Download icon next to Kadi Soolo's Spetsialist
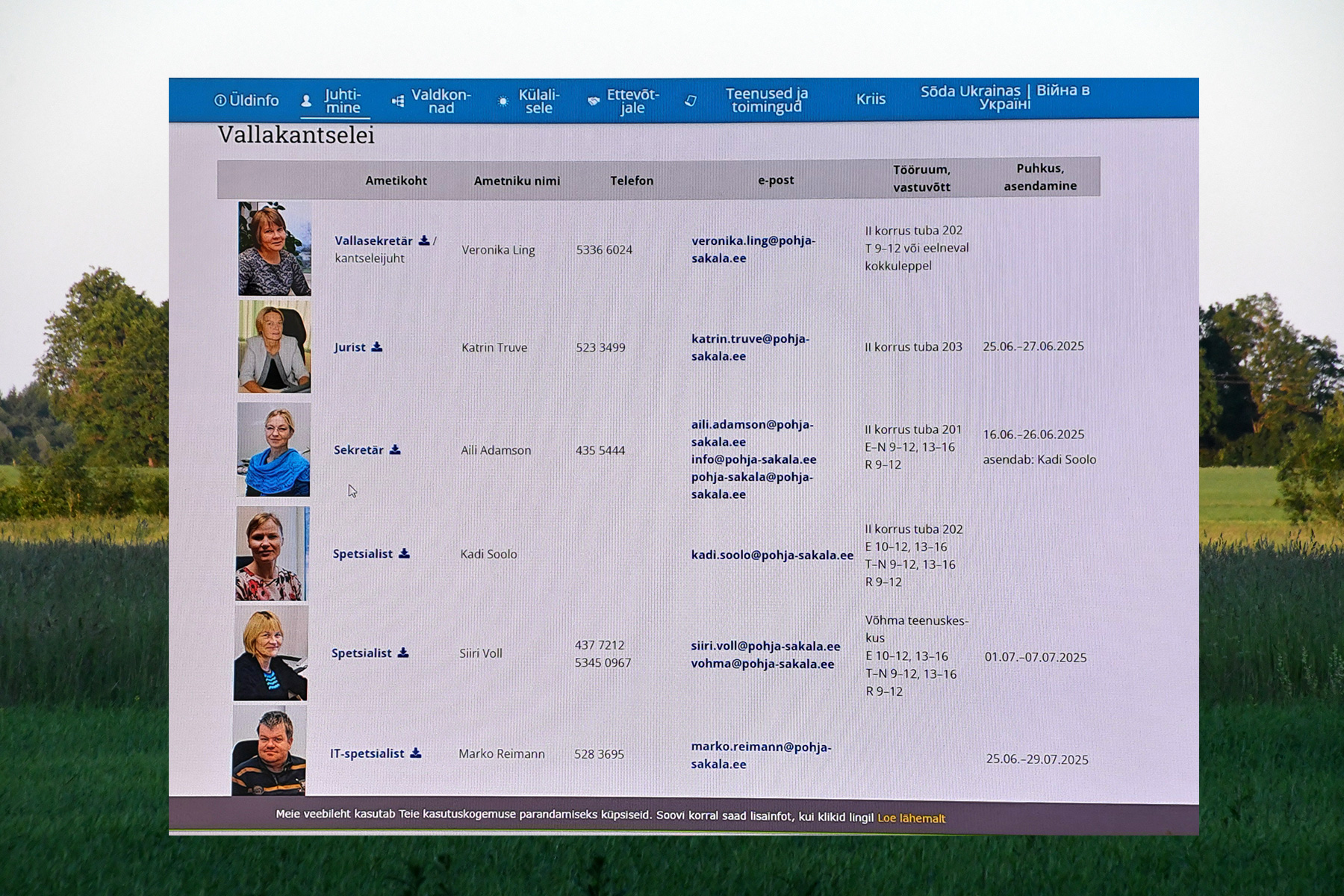Screen dimensions: 1344x896 click(x=404, y=553)
